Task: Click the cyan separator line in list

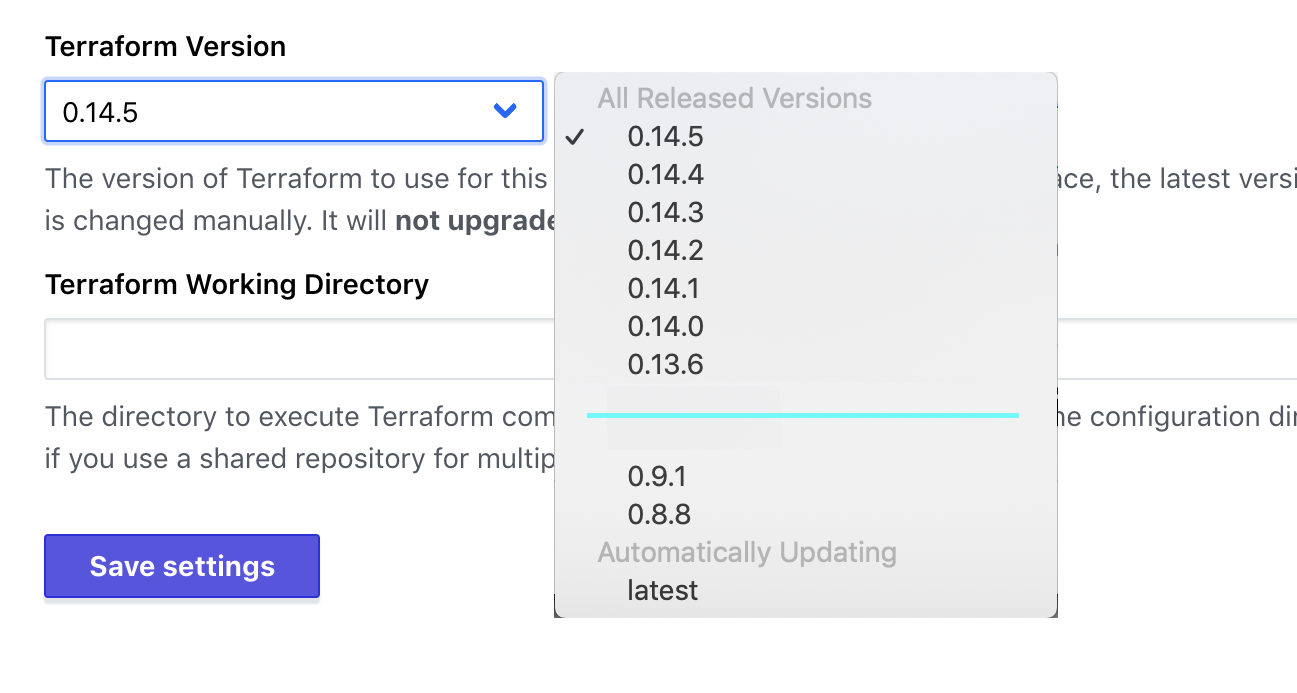Action: (x=803, y=415)
